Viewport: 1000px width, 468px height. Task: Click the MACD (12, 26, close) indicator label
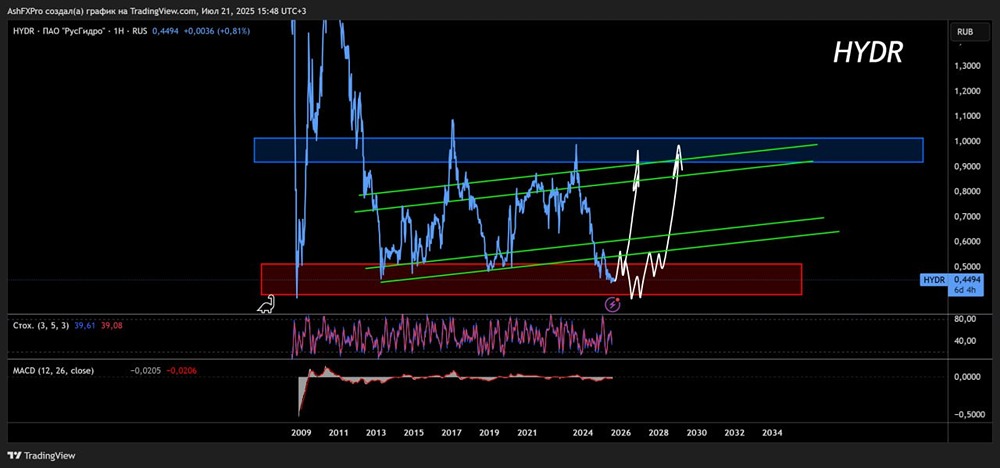click(54, 370)
